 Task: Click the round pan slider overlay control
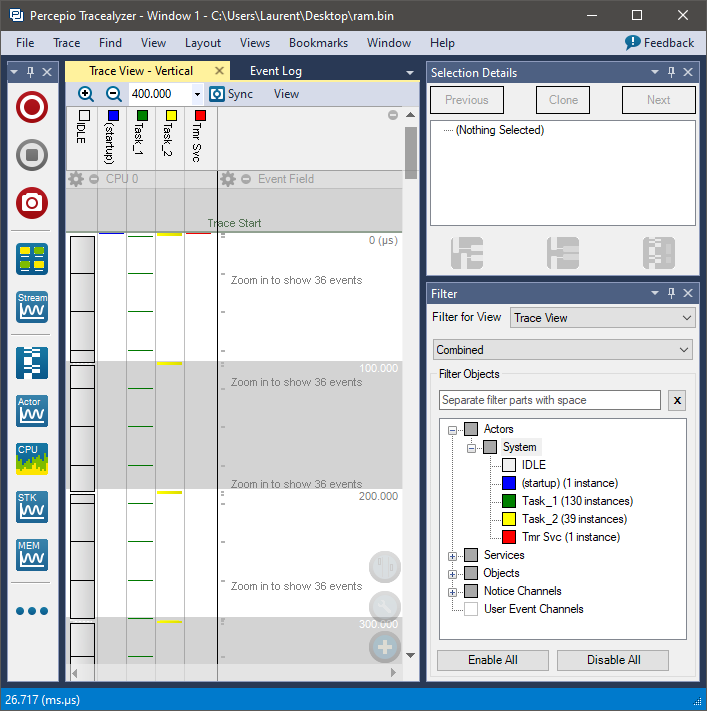pos(385,567)
